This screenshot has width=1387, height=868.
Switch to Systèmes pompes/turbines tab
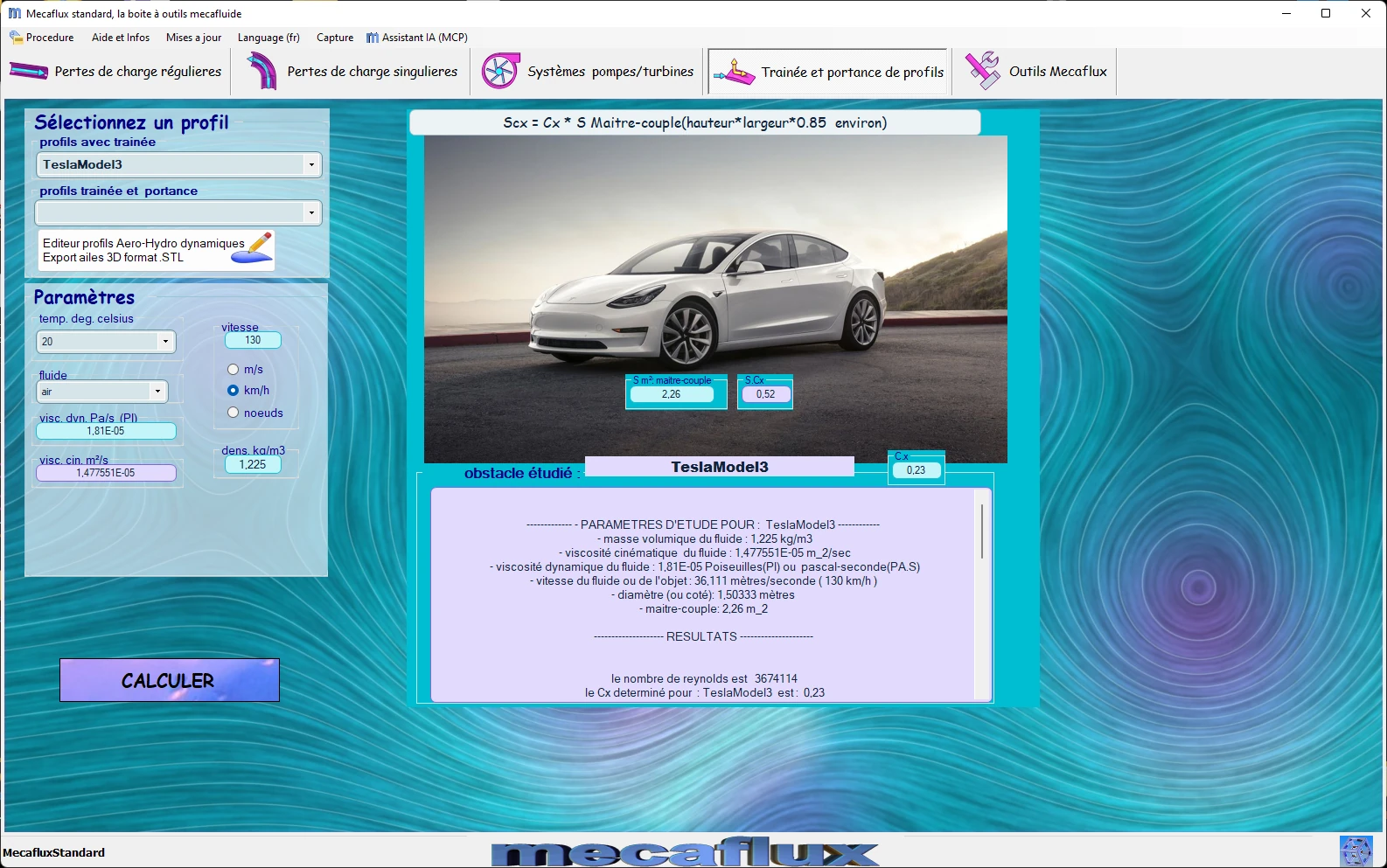click(x=588, y=72)
